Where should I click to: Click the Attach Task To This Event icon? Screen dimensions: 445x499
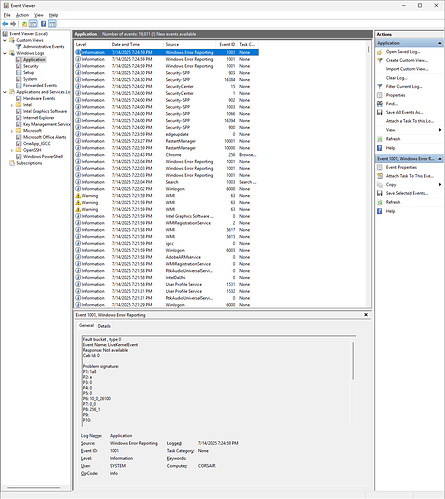tap(380, 176)
